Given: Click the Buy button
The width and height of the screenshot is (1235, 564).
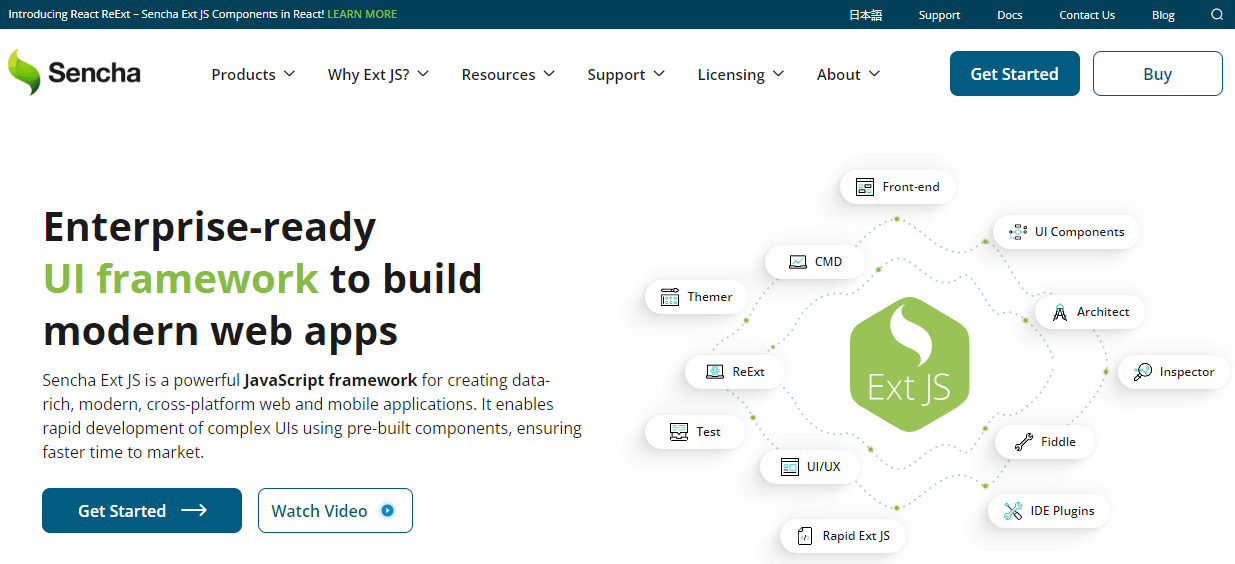Looking at the screenshot, I should click(x=1157, y=74).
